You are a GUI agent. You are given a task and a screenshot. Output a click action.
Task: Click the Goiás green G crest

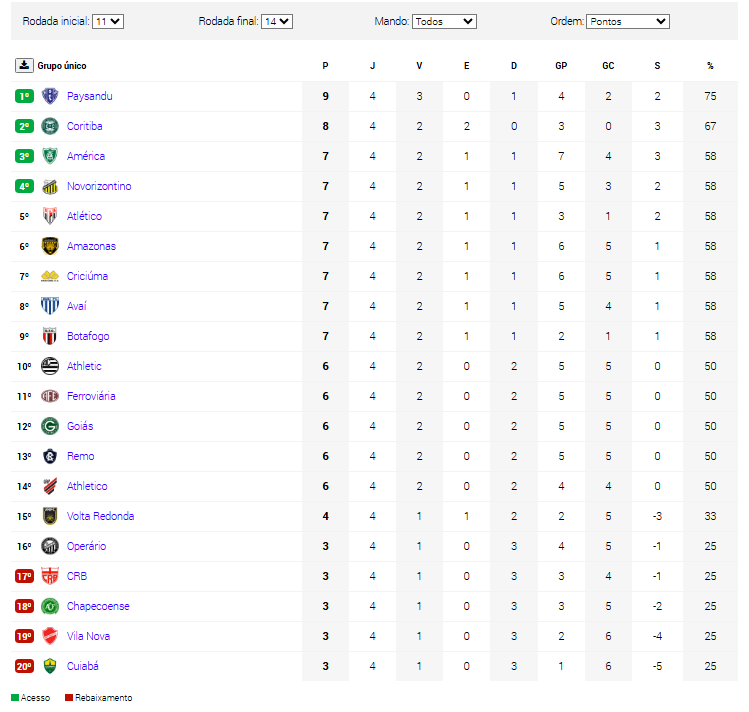(x=50, y=426)
